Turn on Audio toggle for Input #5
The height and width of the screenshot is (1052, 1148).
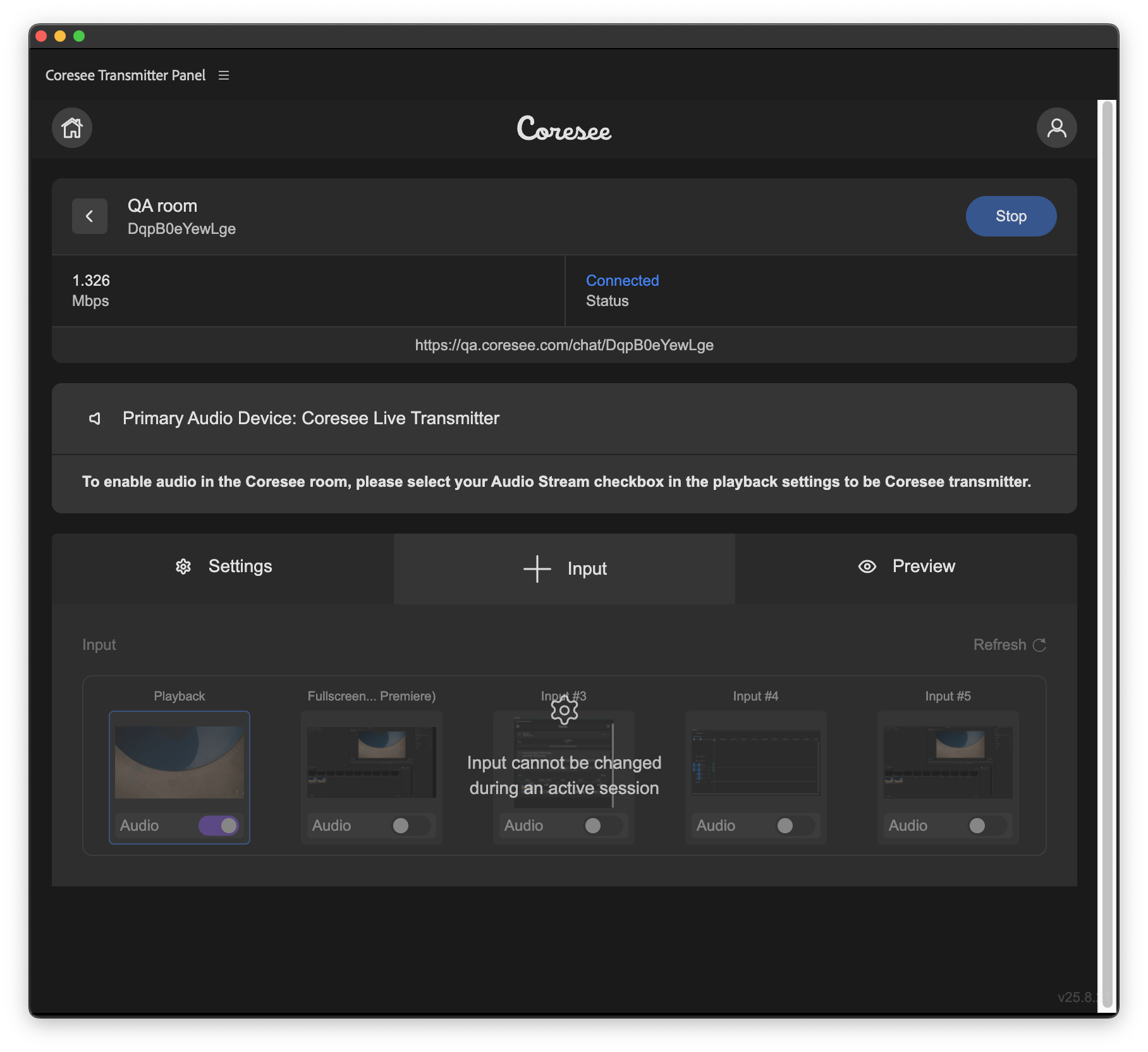pyautogui.click(x=987, y=826)
